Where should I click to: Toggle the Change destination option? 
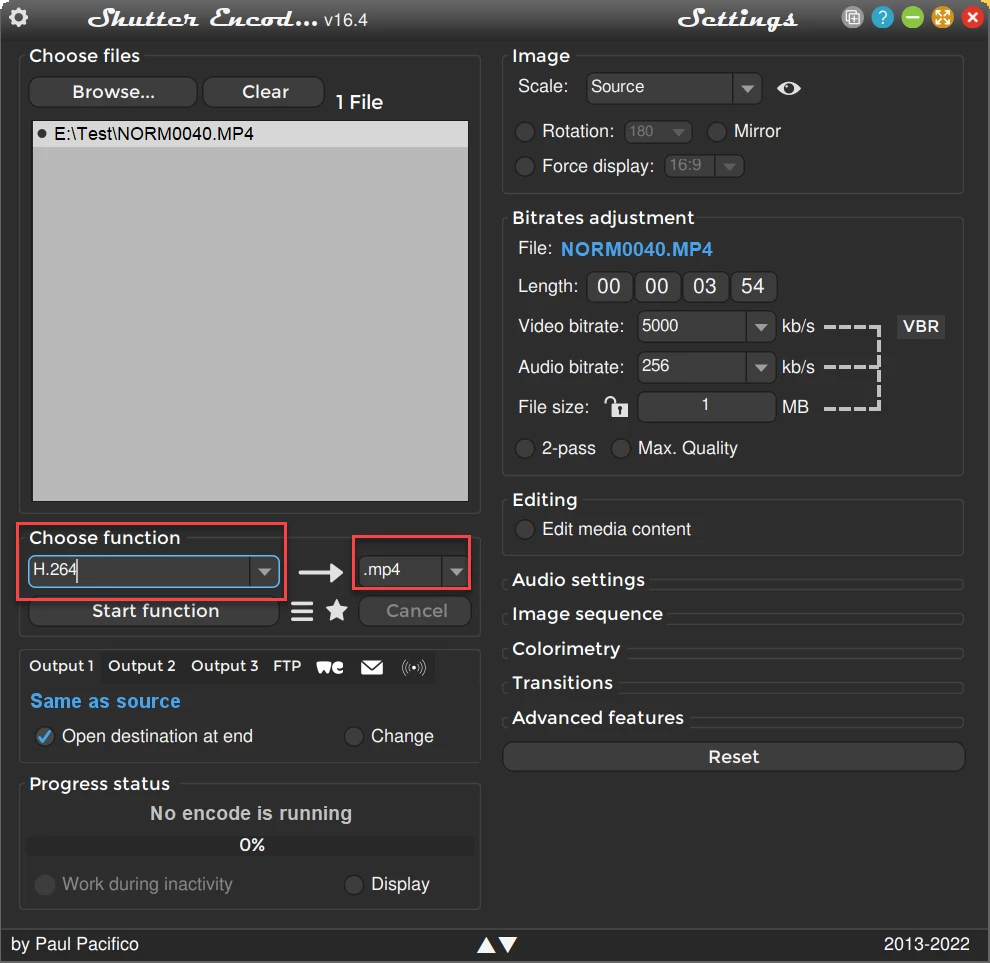click(354, 736)
